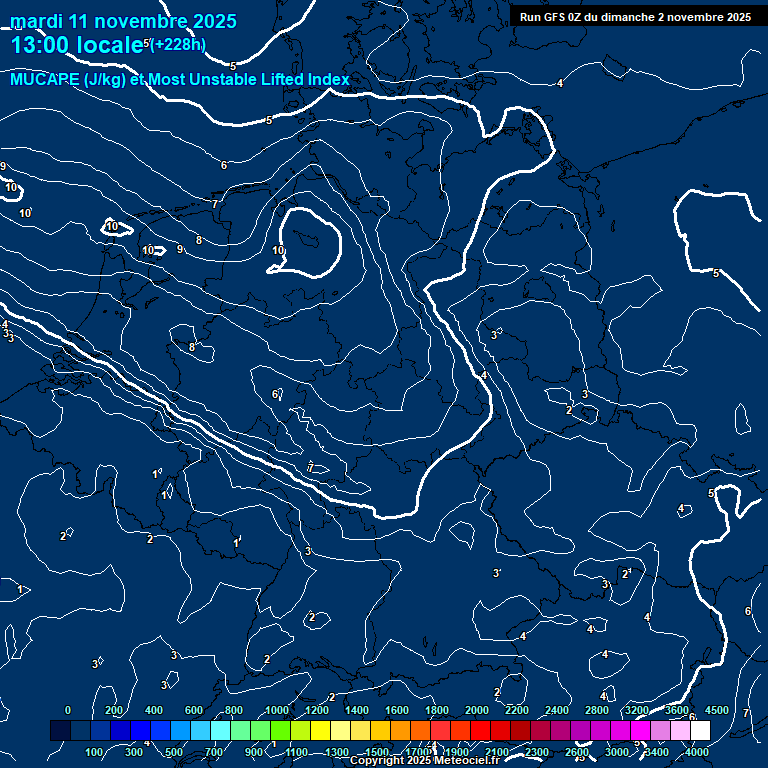Screen dimensions: 768x768
Task: Click the white swatch at legend's end
Action: point(700,730)
